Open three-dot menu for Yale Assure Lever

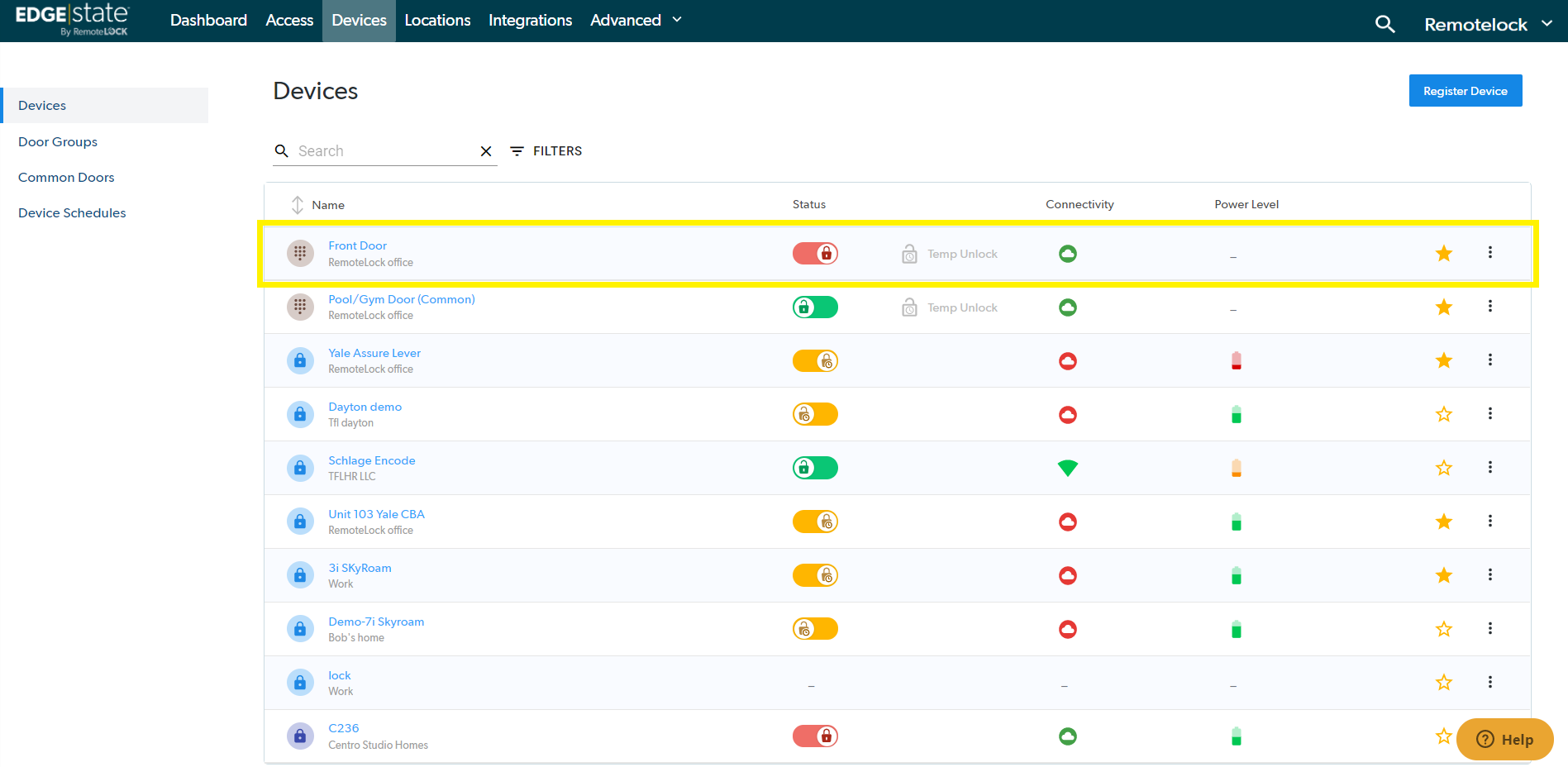coord(1489,360)
